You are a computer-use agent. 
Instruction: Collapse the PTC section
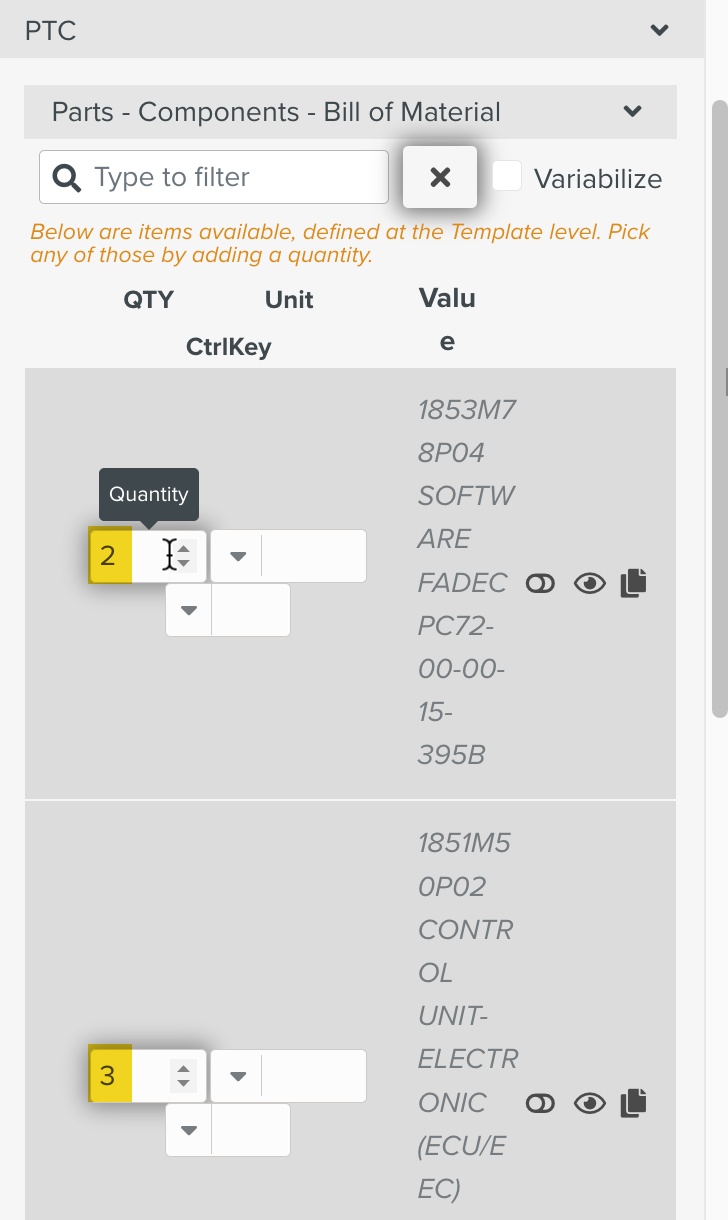point(659,30)
